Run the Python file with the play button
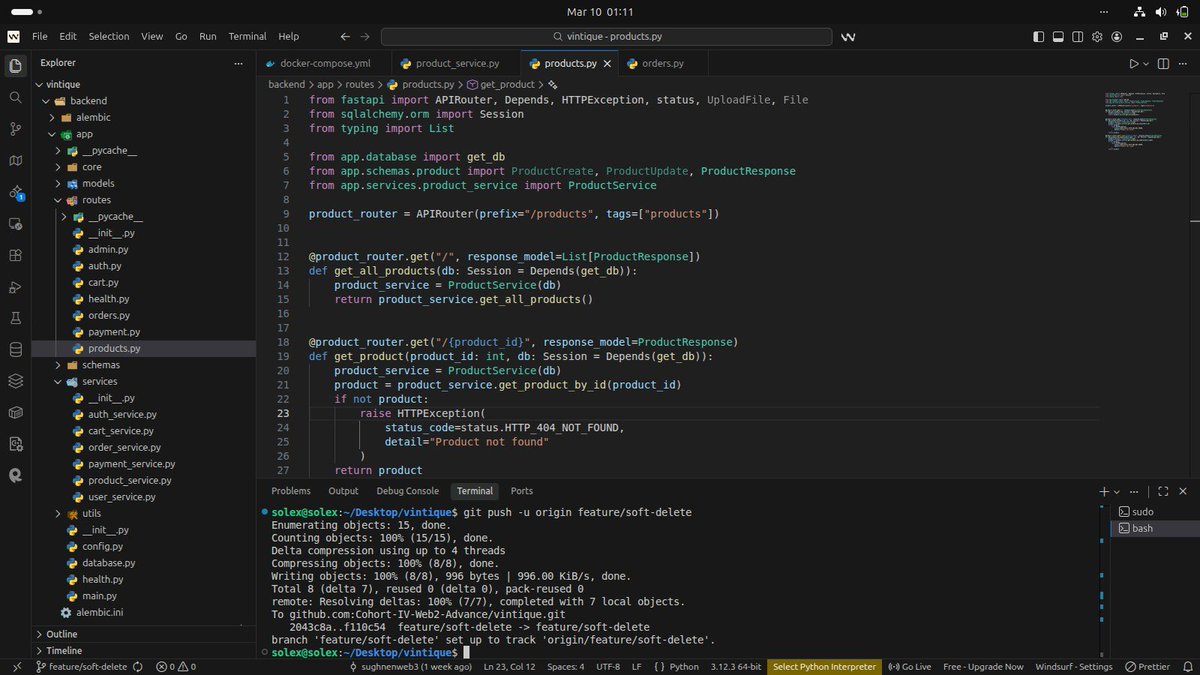Screen dimensions: 1200x675 pos(1134,63)
